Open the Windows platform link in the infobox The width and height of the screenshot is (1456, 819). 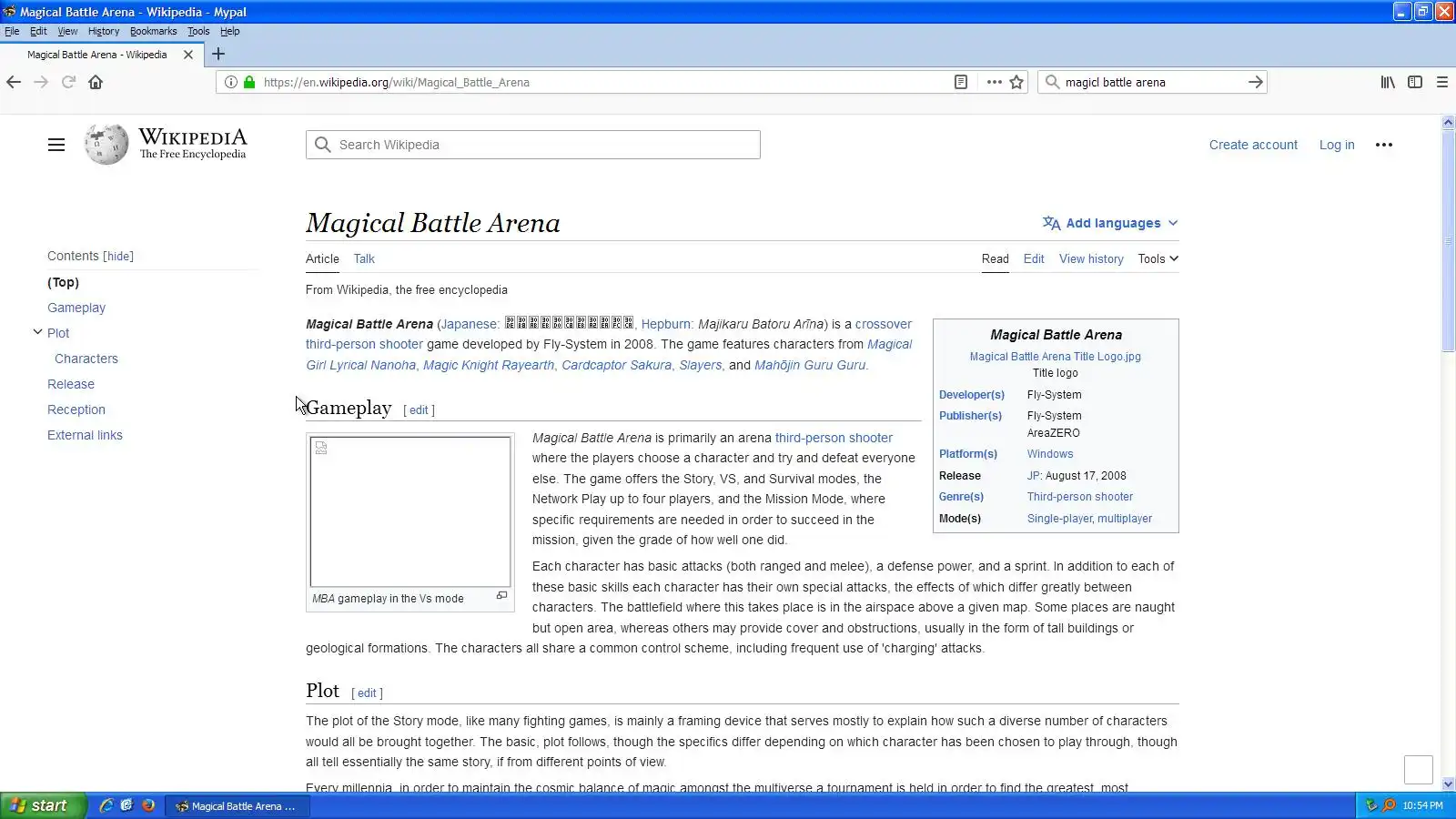point(1050,454)
